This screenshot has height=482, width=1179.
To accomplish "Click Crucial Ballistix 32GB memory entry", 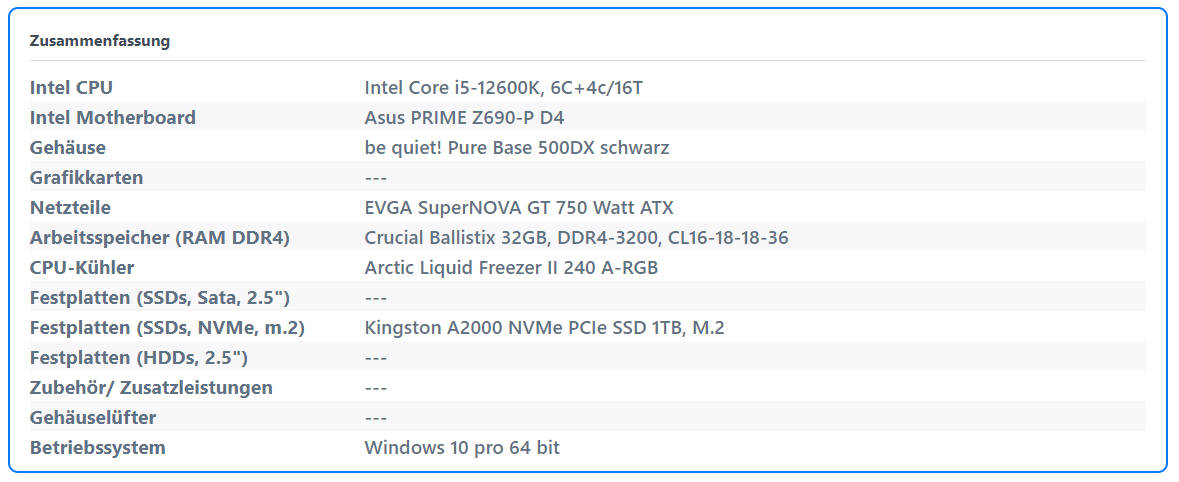I will point(577,238).
